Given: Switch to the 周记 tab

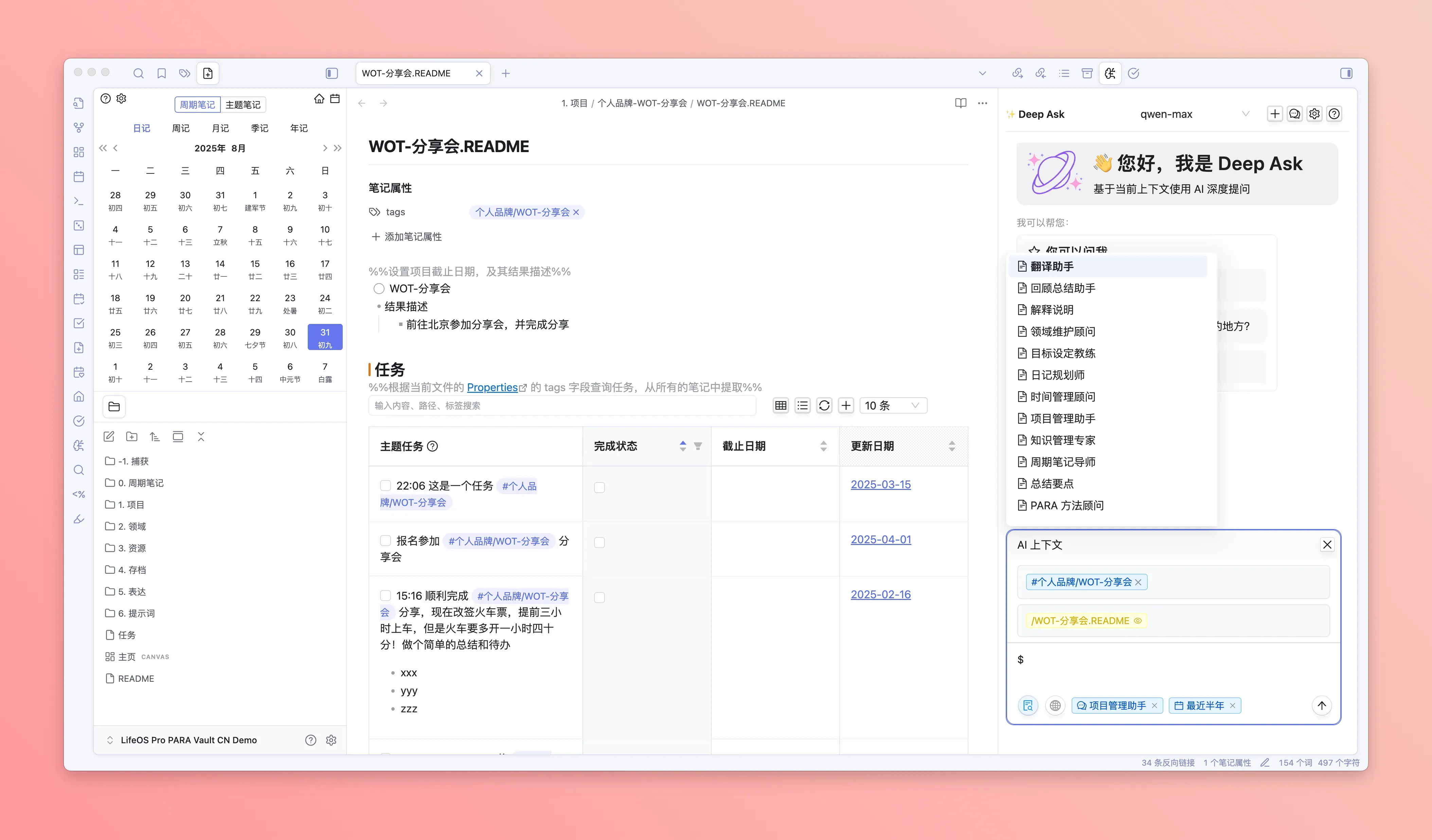Looking at the screenshot, I should coord(181,128).
